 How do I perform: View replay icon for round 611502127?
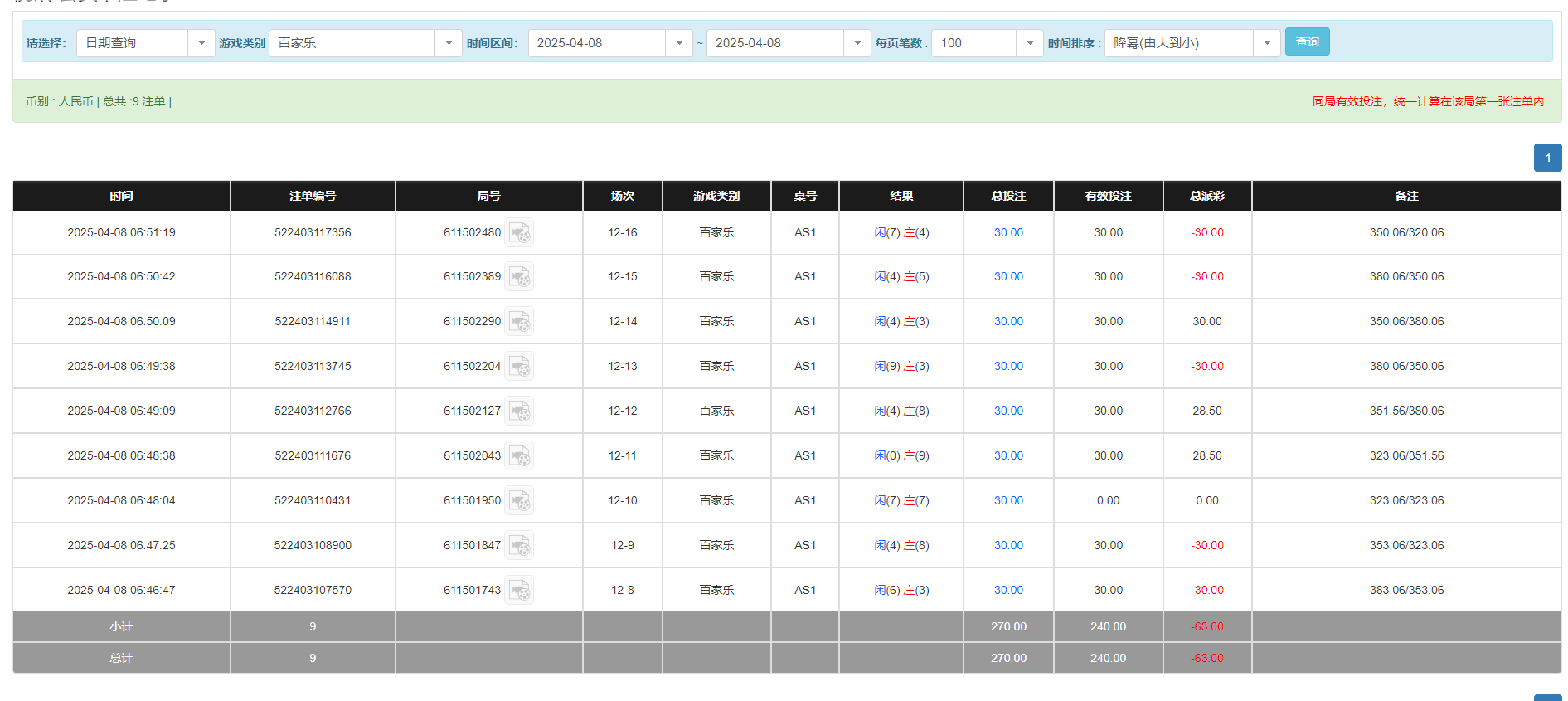tap(519, 411)
